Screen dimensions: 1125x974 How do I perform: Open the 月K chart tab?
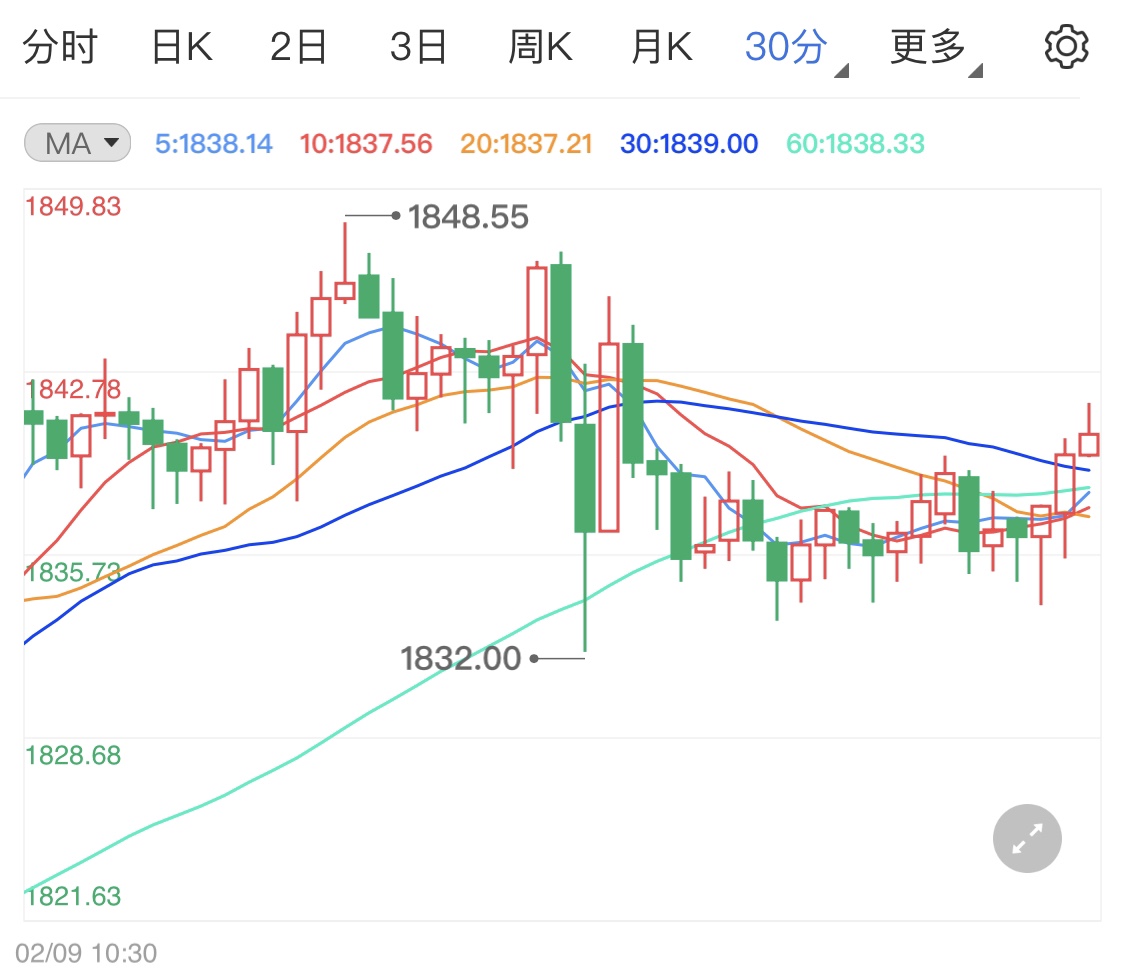coord(662,47)
